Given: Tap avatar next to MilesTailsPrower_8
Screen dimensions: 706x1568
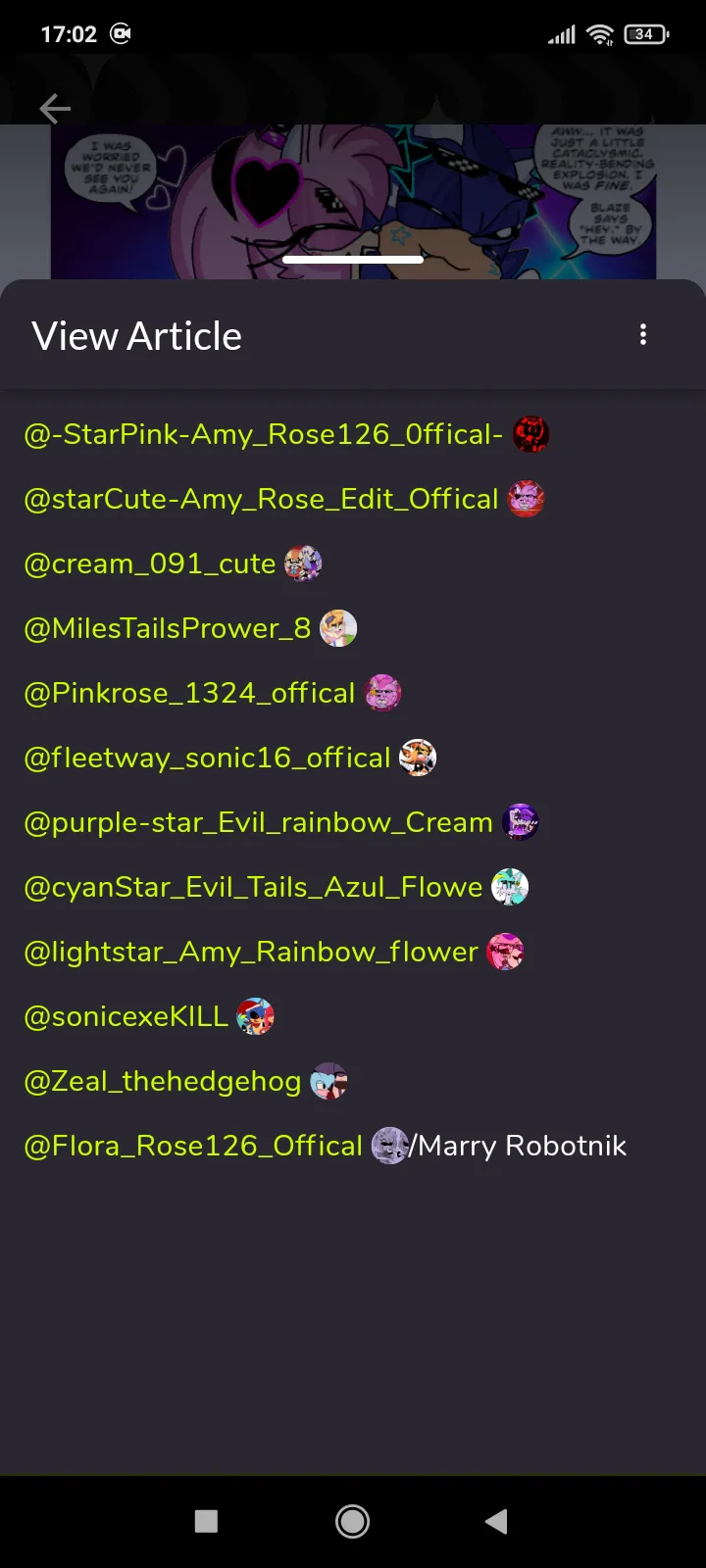Looking at the screenshot, I should click(338, 628).
